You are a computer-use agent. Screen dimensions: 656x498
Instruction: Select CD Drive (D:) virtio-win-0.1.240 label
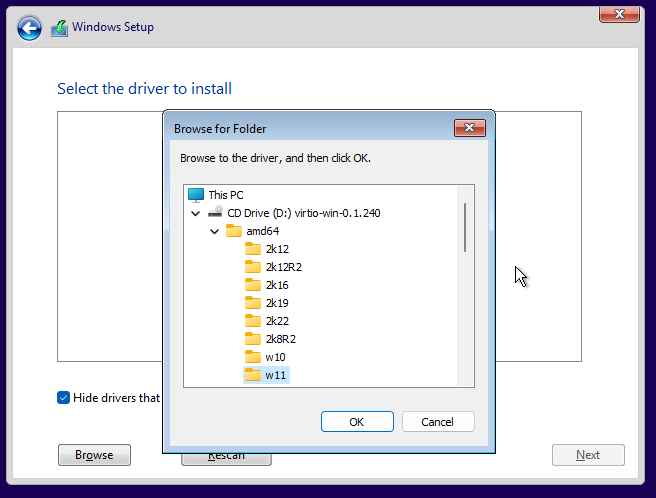[304, 213]
